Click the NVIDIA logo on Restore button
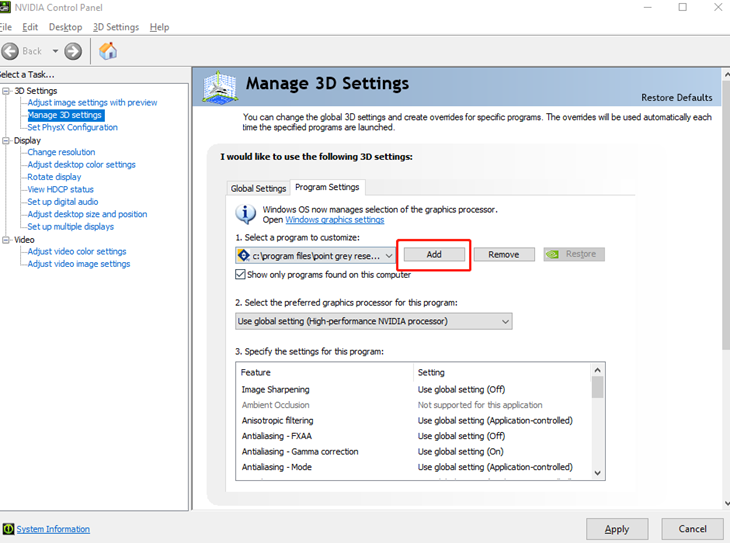This screenshot has width=730, height=543. click(552, 254)
